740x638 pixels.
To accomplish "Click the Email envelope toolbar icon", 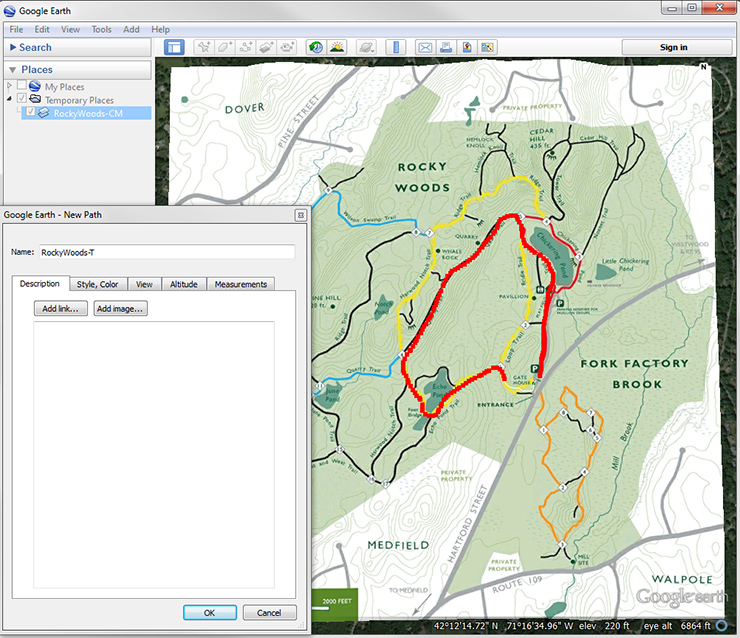I will 425,47.
